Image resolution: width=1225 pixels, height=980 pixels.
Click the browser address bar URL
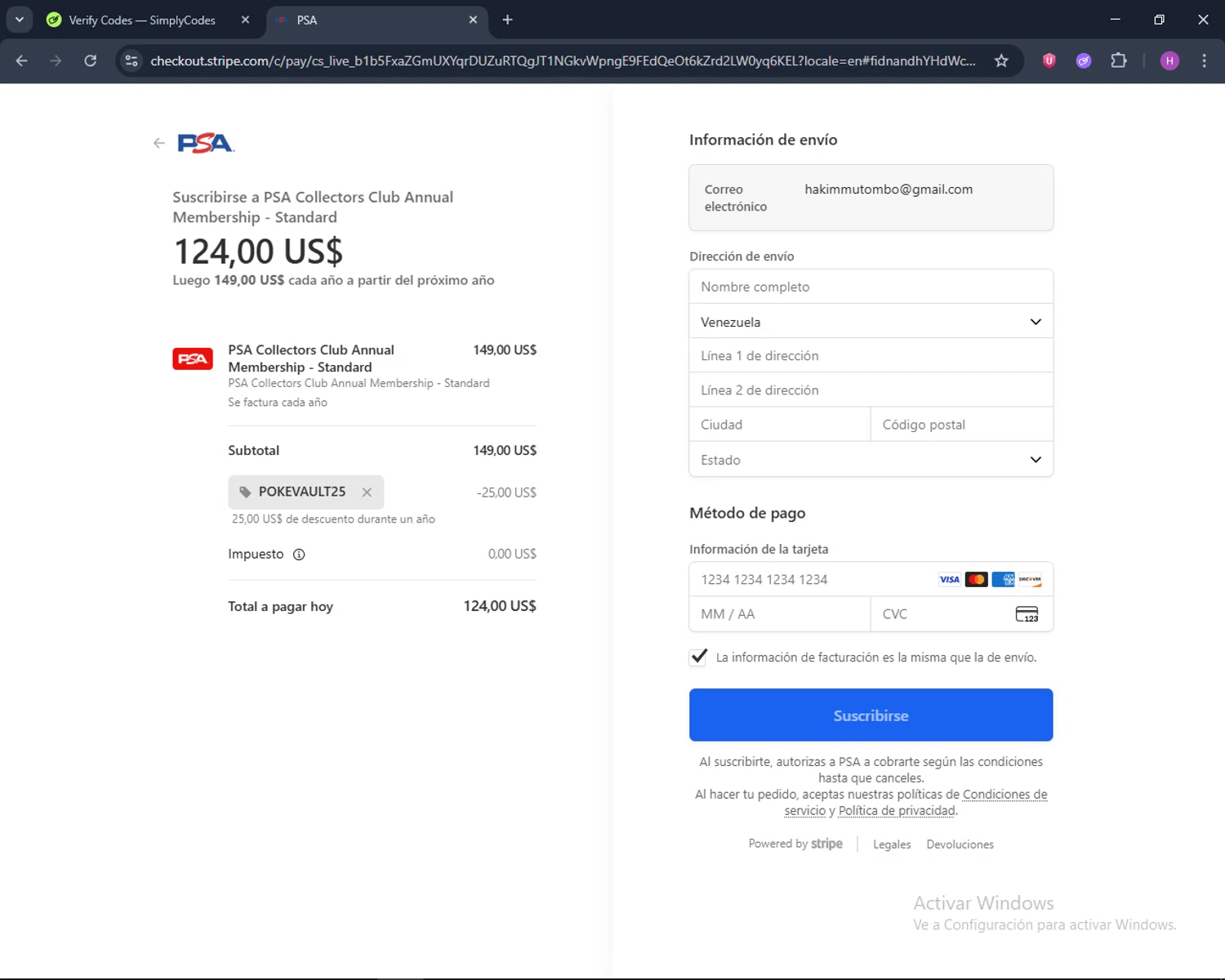pyautogui.click(x=563, y=60)
